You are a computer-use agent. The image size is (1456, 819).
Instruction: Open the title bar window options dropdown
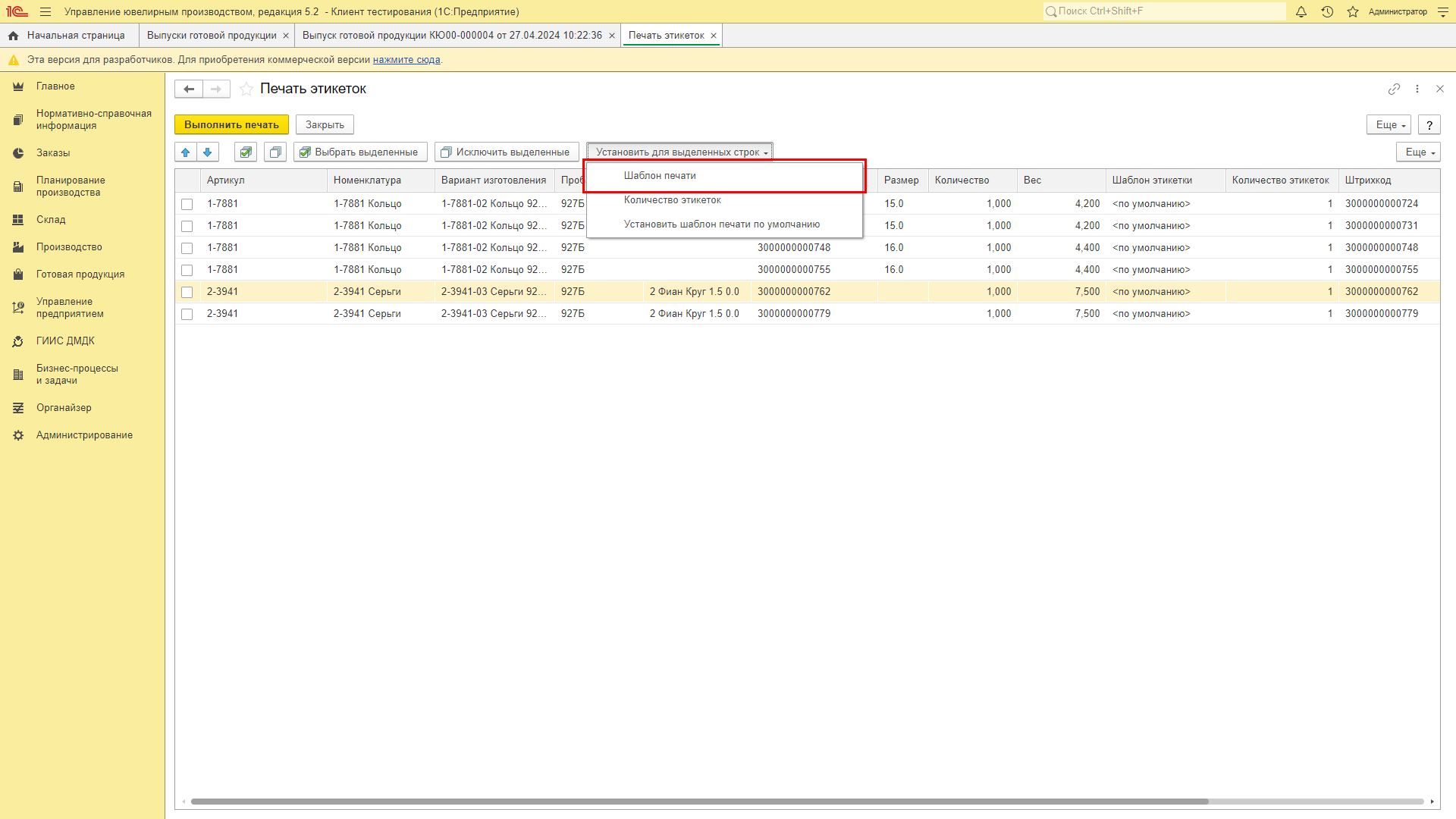pyautogui.click(x=1443, y=11)
